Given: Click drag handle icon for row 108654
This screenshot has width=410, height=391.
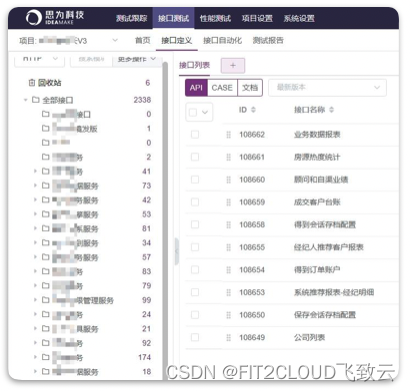Looking at the screenshot, I should point(228,270).
